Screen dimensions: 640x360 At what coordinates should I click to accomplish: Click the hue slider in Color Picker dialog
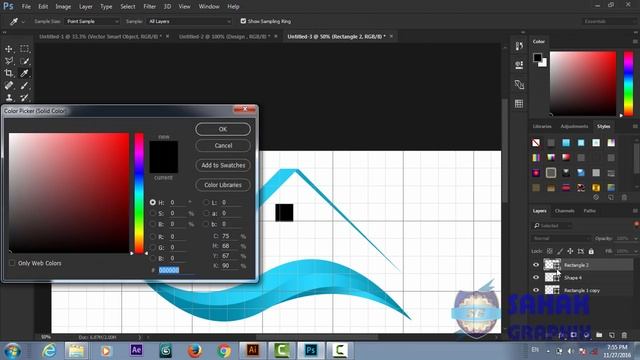(139, 193)
